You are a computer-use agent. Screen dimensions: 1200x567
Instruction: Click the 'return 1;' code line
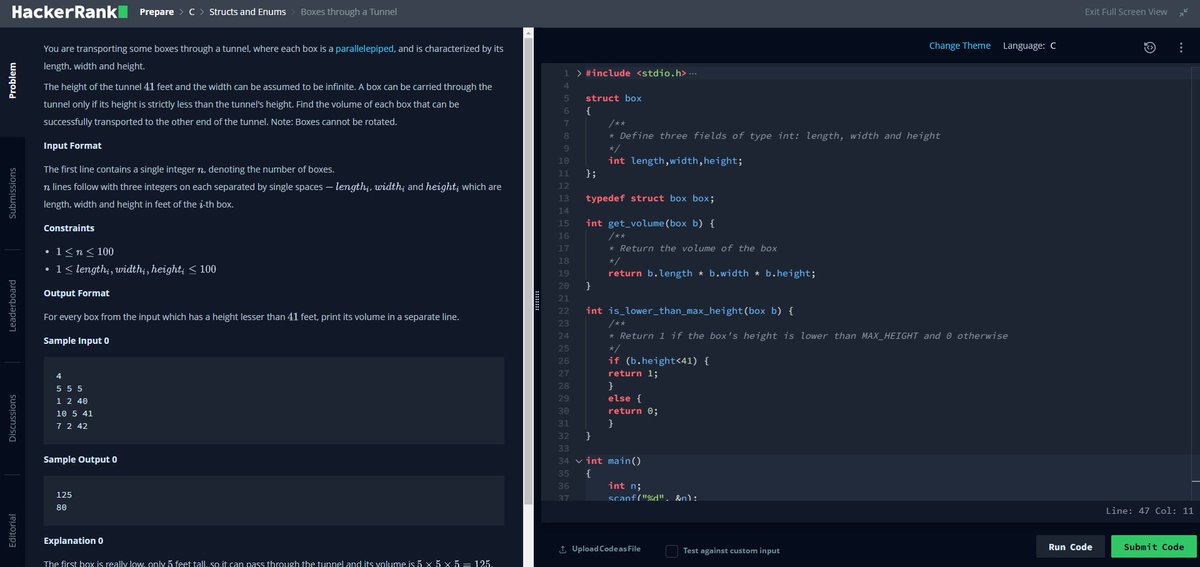[633, 373]
